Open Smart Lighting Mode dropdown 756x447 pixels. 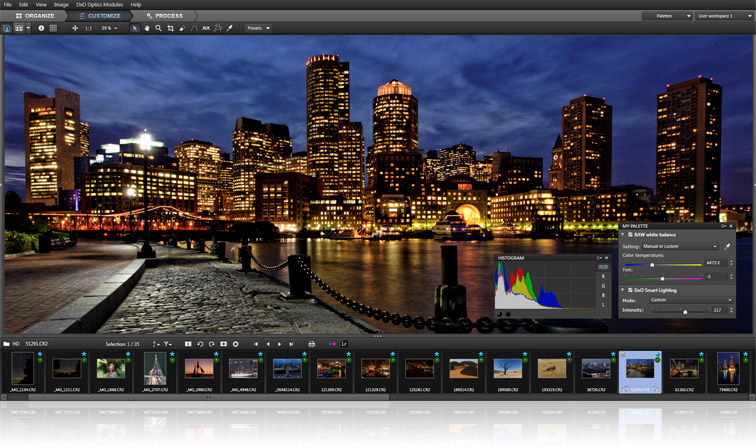(691, 300)
